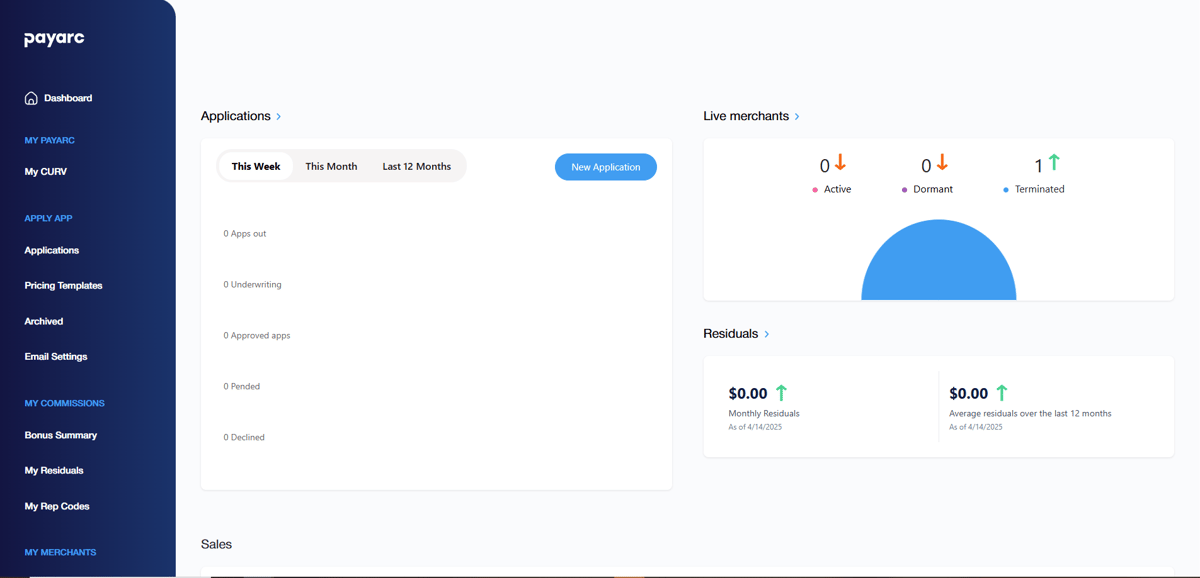The image size is (1200, 578).
Task: Open the Bonus Summary link
Action: [61, 435]
